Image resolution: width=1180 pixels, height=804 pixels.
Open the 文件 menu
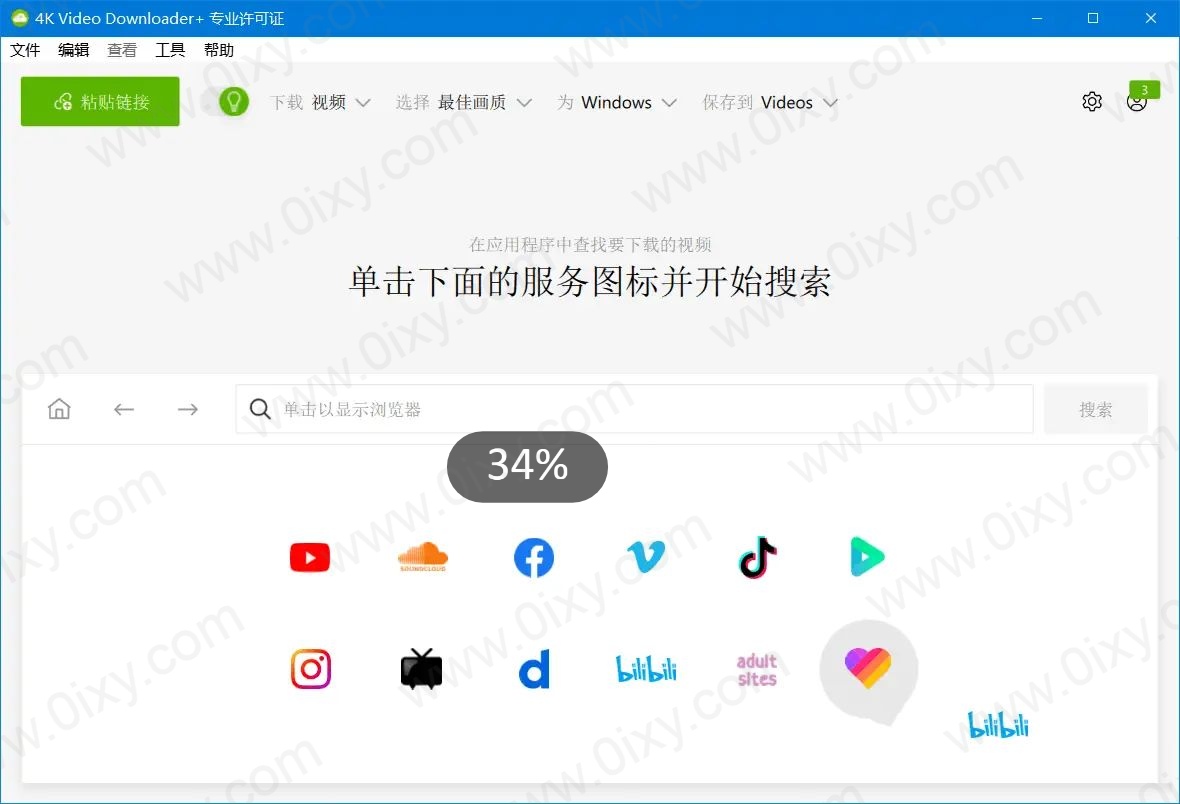click(25, 50)
